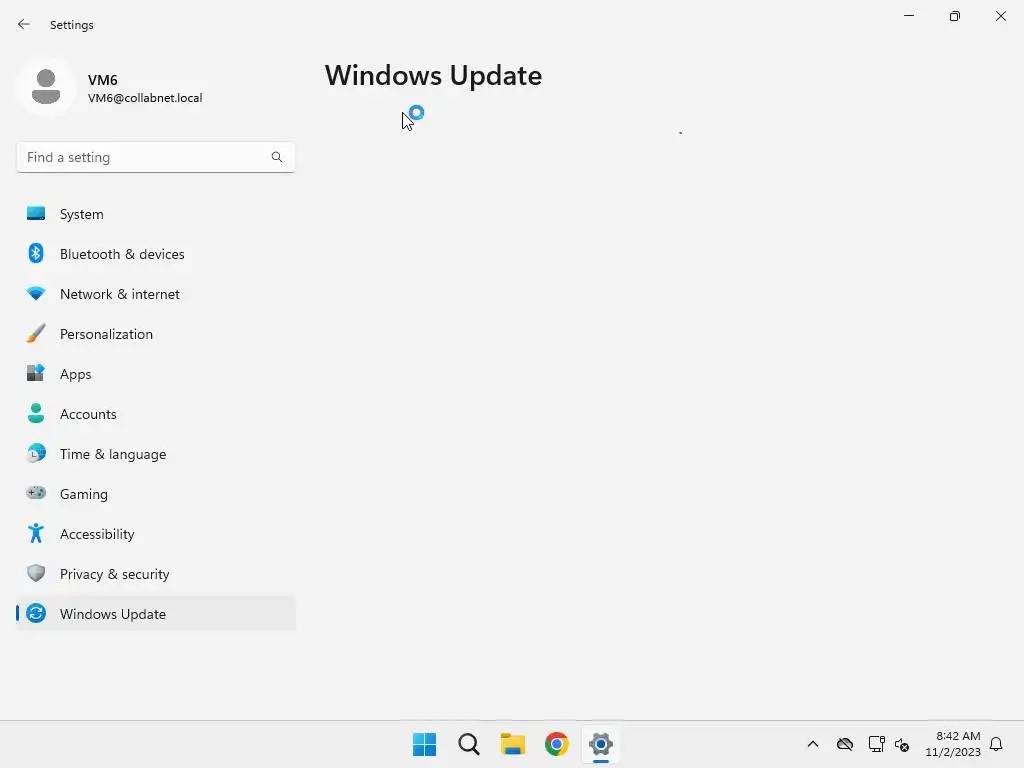Screen dimensions: 1024x768
Task: Open Google Chrome from taskbar
Action: pyautogui.click(x=557, y=744)
